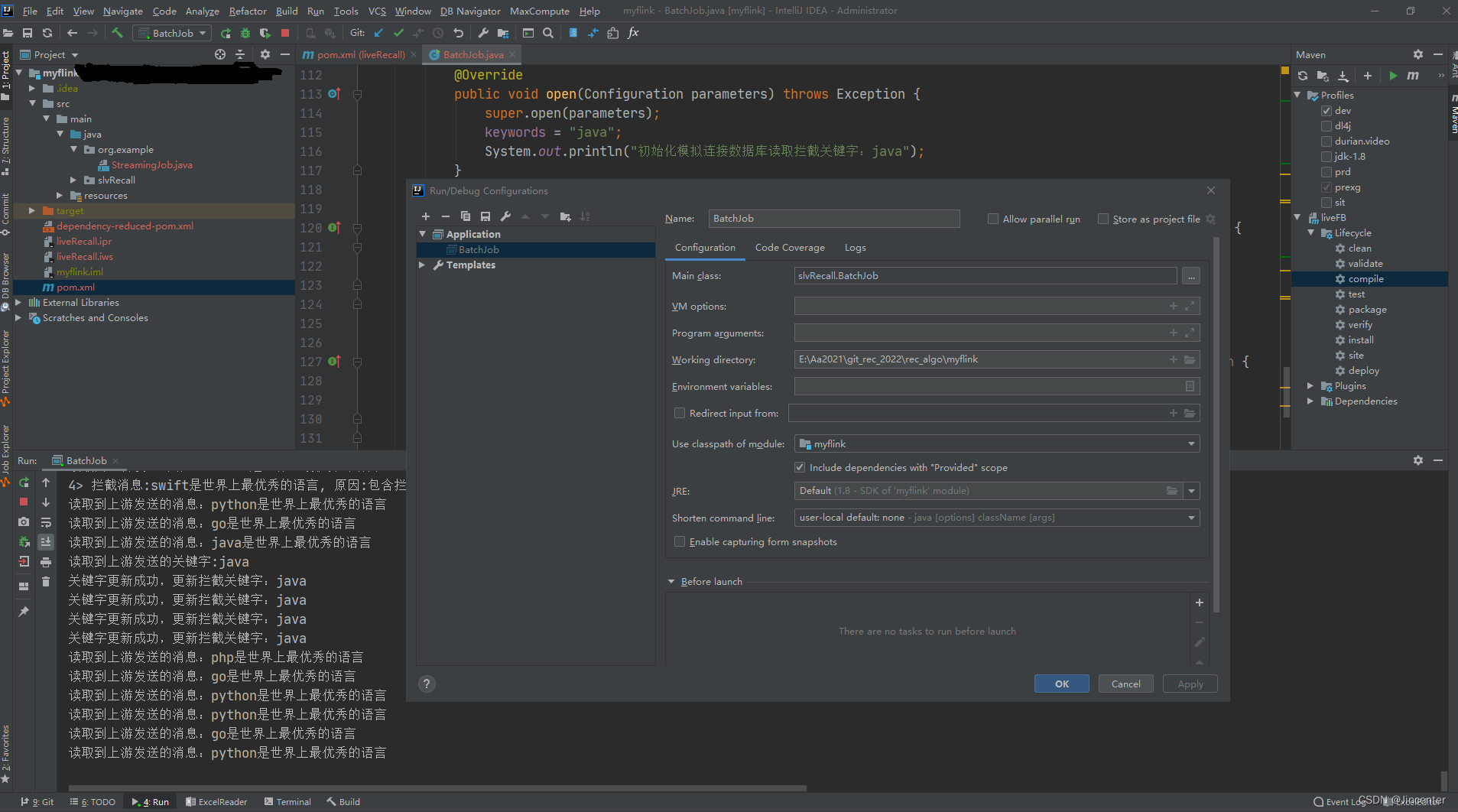The height and width of the screenshot is (812, 1458).
Task: Switch to the pom.xml liveRecall tab
Action: click(x=358, y=54)
